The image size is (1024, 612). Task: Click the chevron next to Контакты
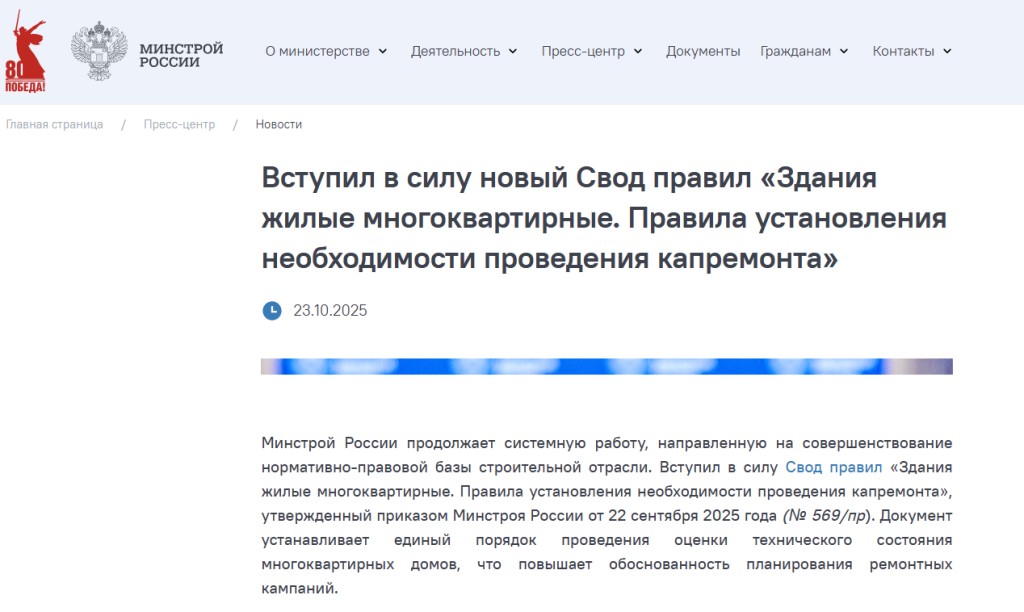click(947, 52)
